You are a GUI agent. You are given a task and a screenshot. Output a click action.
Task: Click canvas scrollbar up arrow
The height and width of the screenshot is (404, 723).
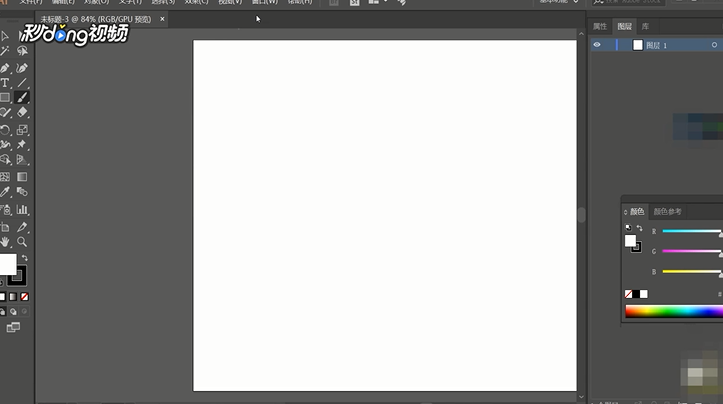pos(581,34)
